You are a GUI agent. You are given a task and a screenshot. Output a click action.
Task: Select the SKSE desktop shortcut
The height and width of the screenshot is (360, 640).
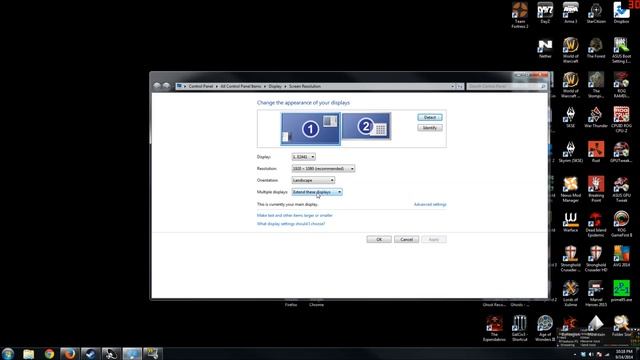[570, 117]
